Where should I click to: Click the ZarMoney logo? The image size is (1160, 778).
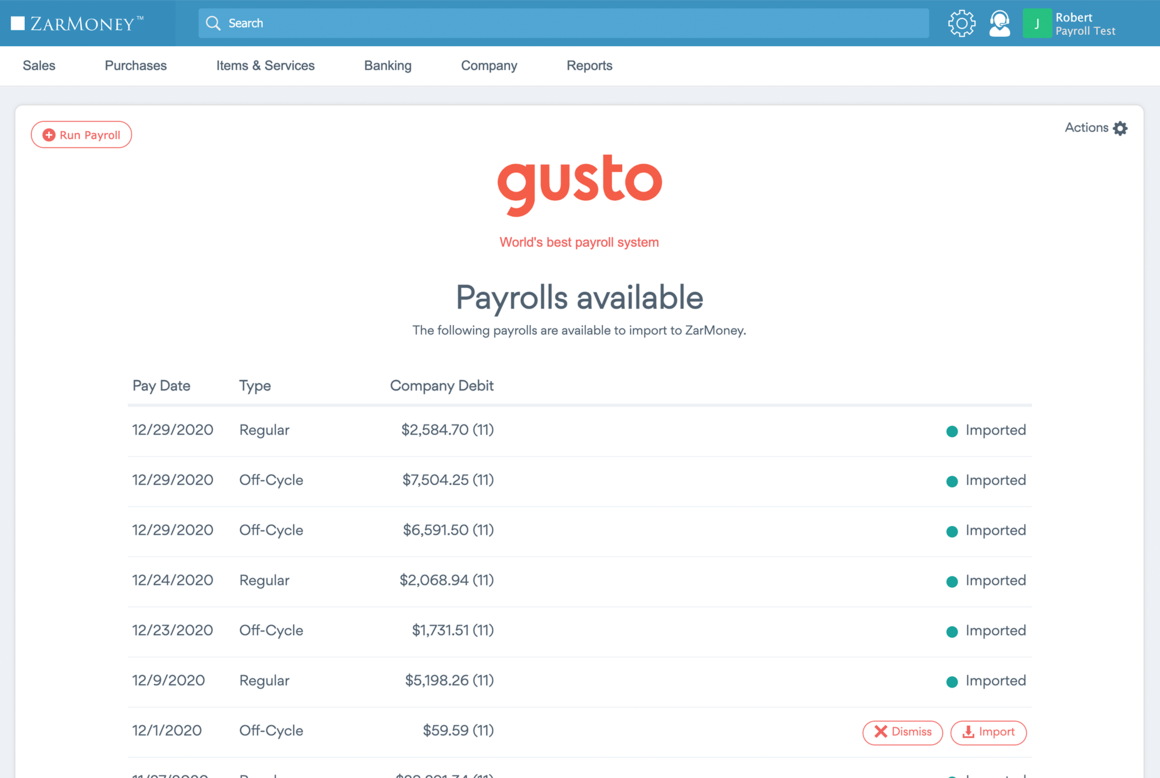tap(77, 23)
